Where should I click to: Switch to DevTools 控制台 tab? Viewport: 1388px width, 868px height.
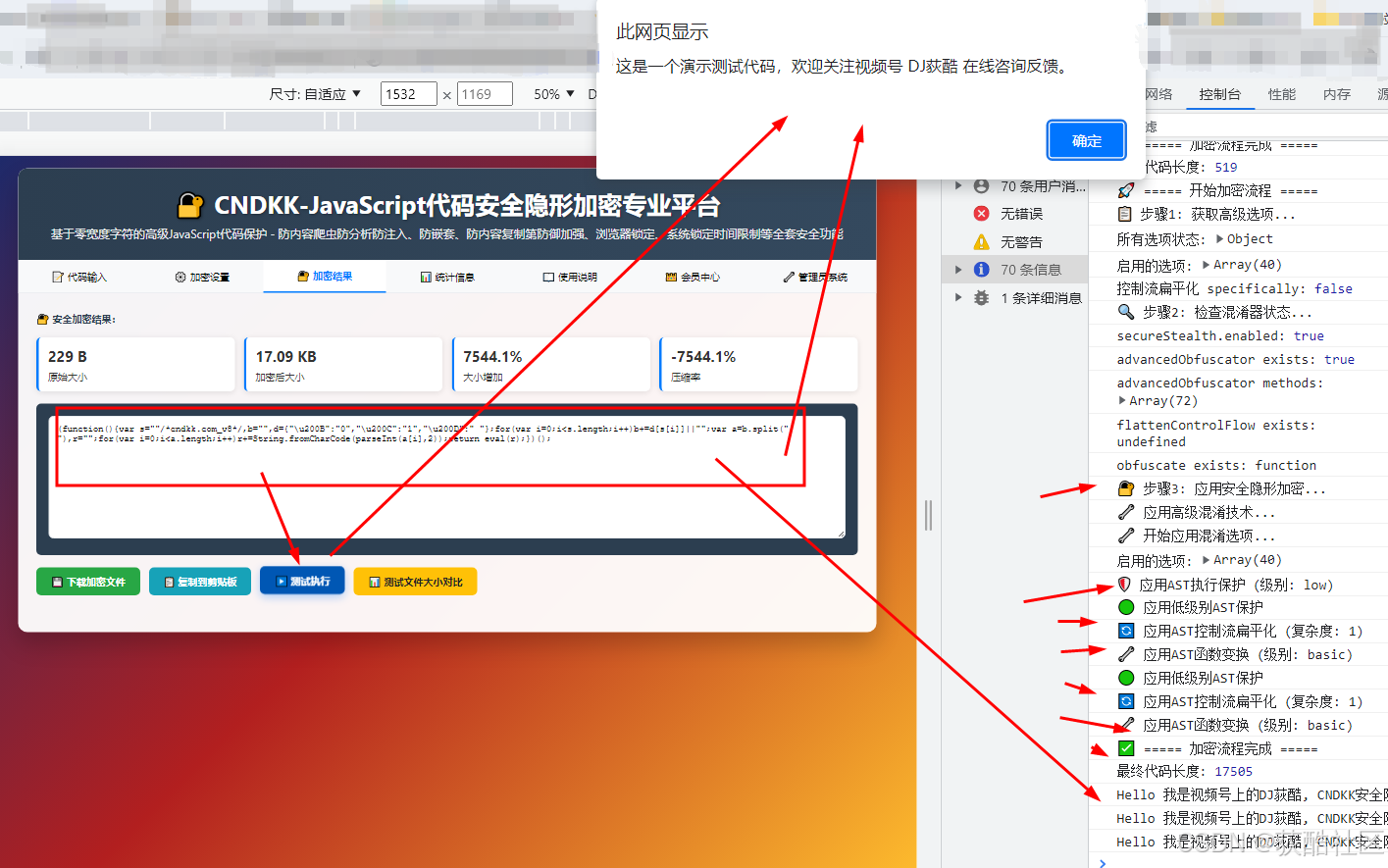pyautogui.click(x=1219, y=94)
